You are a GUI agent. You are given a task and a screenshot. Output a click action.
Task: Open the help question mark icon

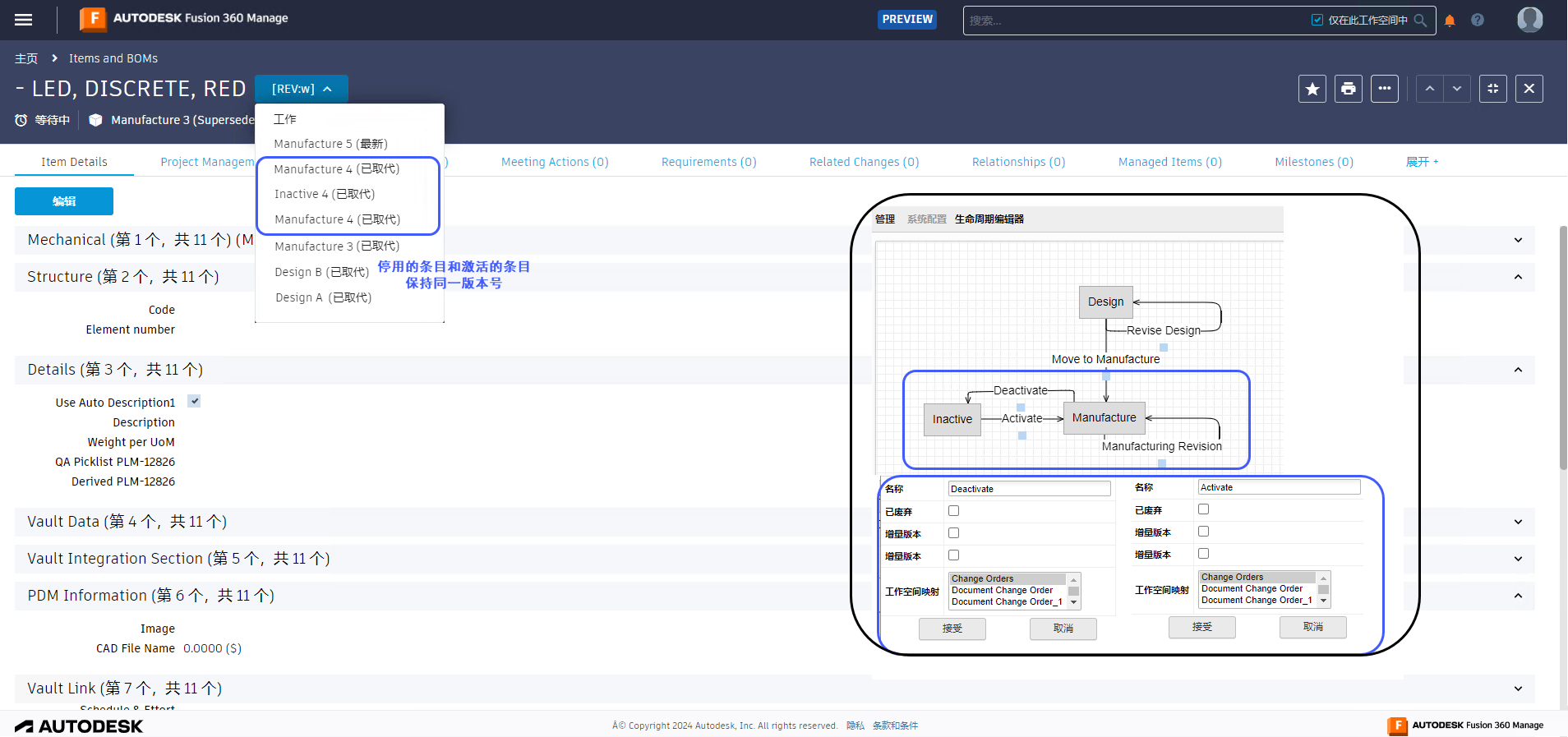click(x=1478, y=20)
